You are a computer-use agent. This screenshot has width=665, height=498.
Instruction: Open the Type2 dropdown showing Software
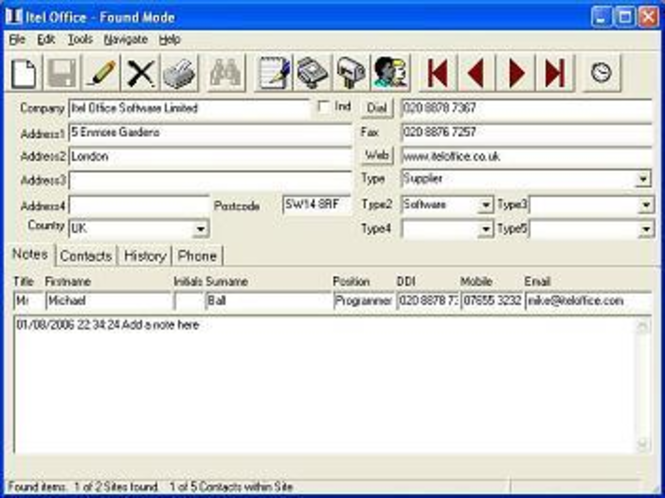coord(486,205)
